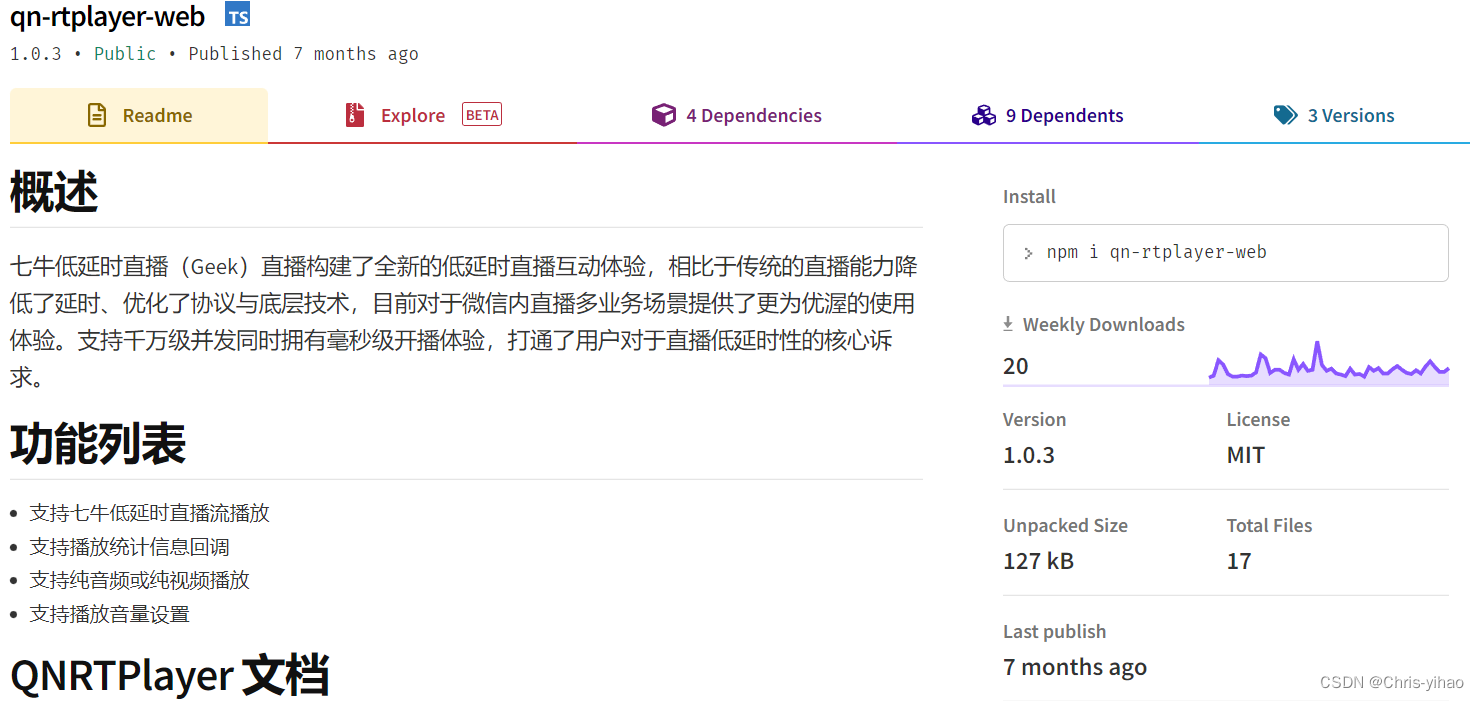This screenshot has height=701, width=1479.
Task: Click the total files value 17
Action: click(x=1239, y=561)
